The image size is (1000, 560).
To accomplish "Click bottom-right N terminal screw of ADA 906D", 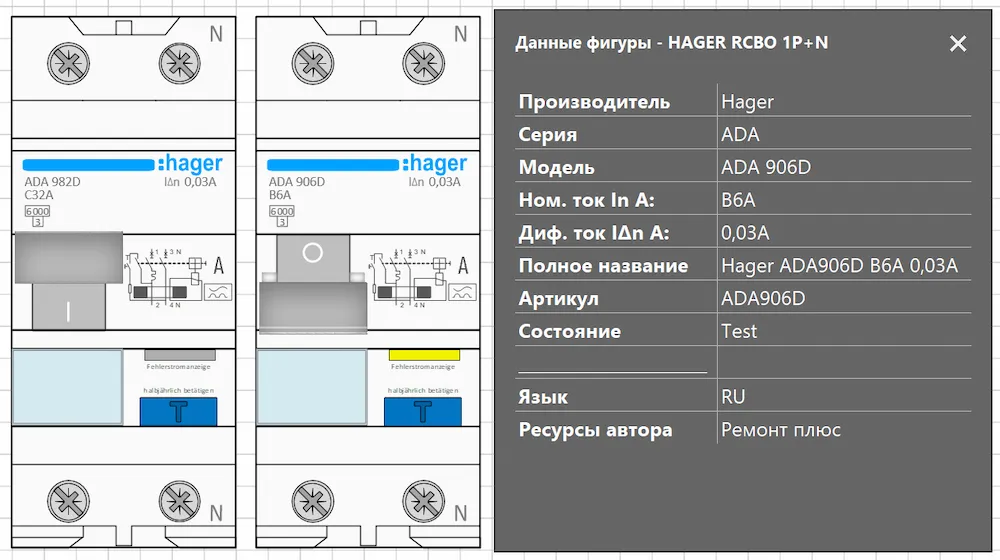I will [423, 501].
